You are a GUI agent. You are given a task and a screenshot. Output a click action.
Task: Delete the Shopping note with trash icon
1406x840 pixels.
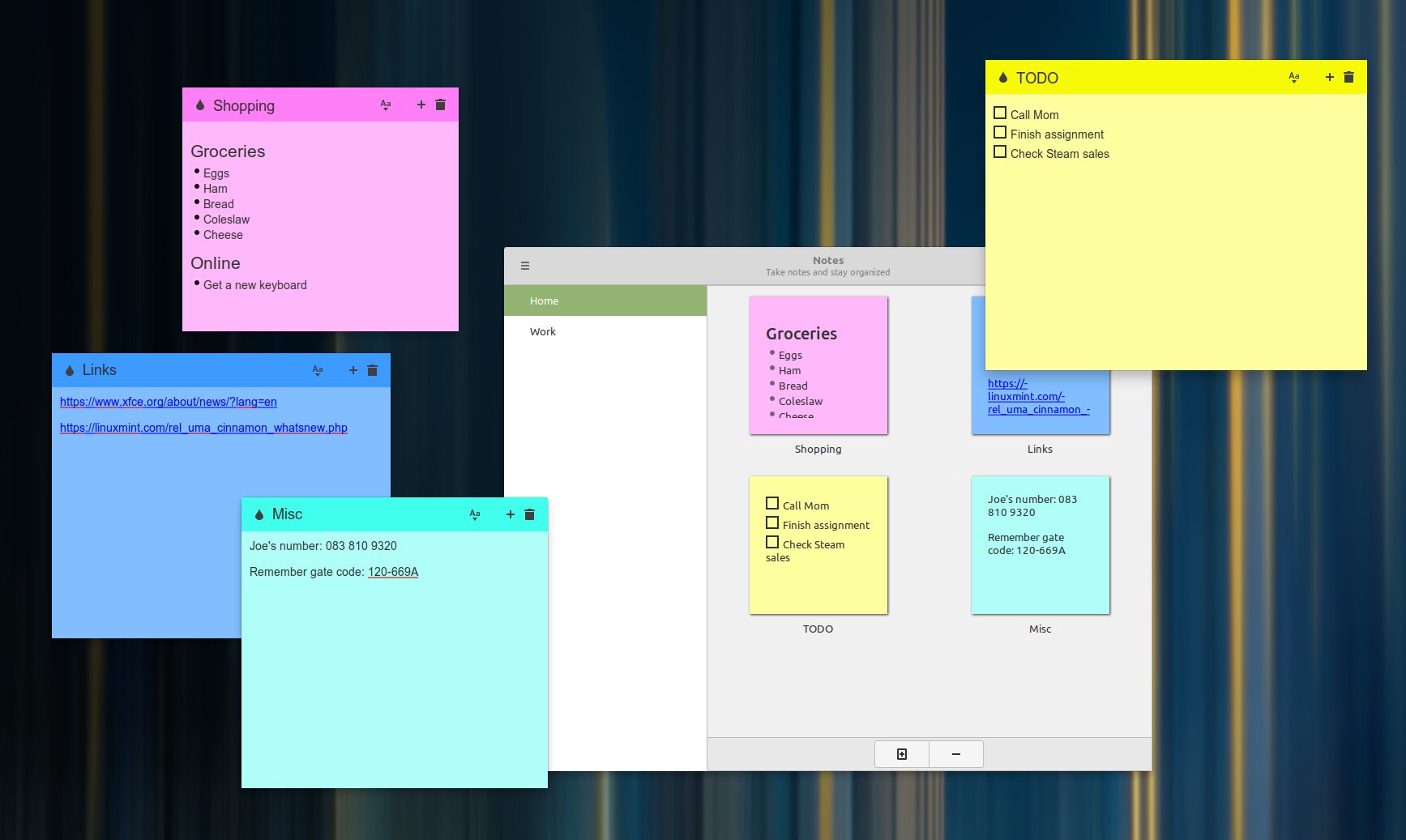point(440,104)
